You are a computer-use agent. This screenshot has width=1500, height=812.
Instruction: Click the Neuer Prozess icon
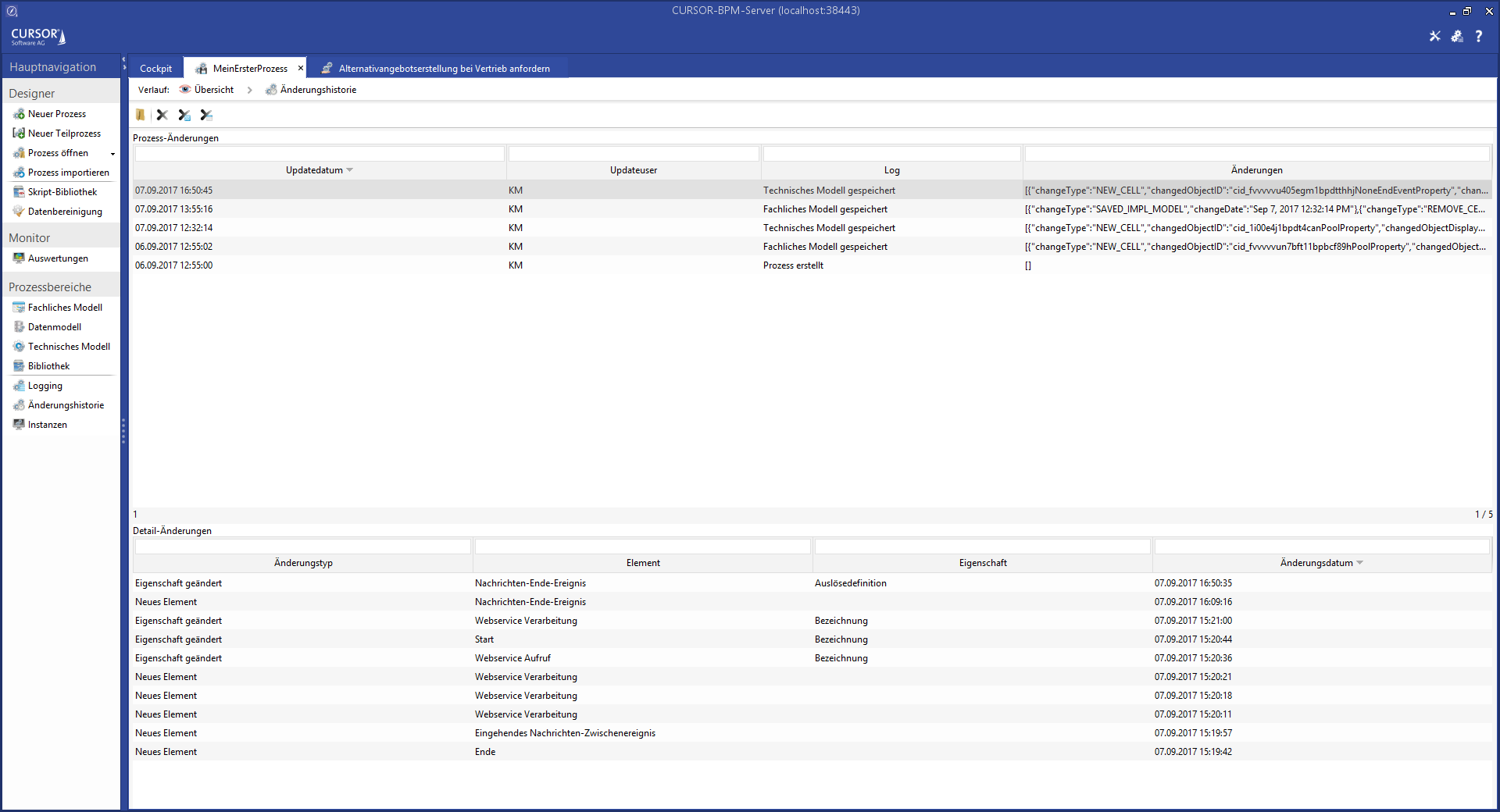point(19,114)
